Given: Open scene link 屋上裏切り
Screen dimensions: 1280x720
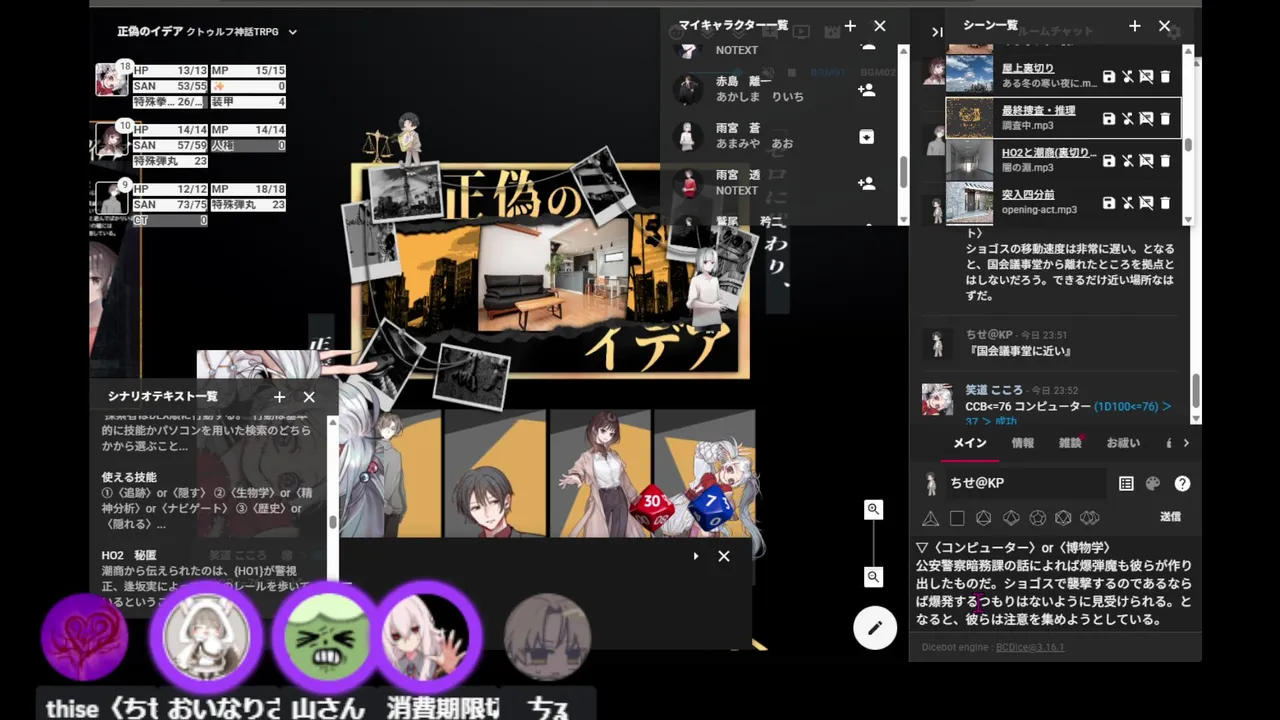Looking at the screenshot, I should pyautogui.click(x=1028, y=68).
